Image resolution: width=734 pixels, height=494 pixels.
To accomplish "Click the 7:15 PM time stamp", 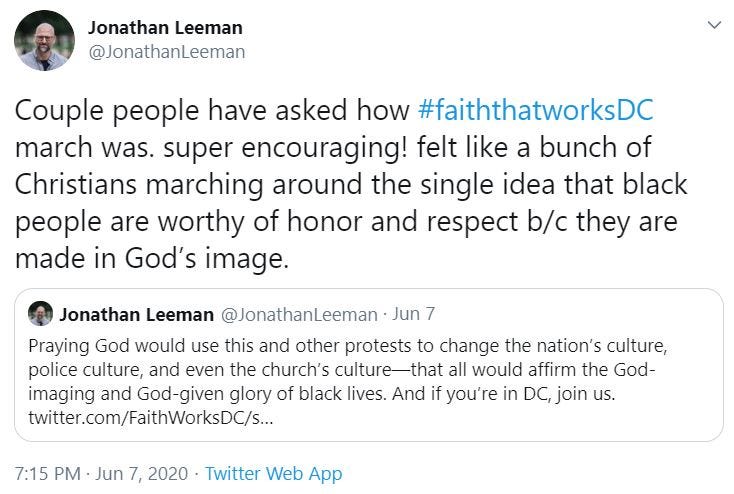I will pyautogui.click(x=47, y=473).
